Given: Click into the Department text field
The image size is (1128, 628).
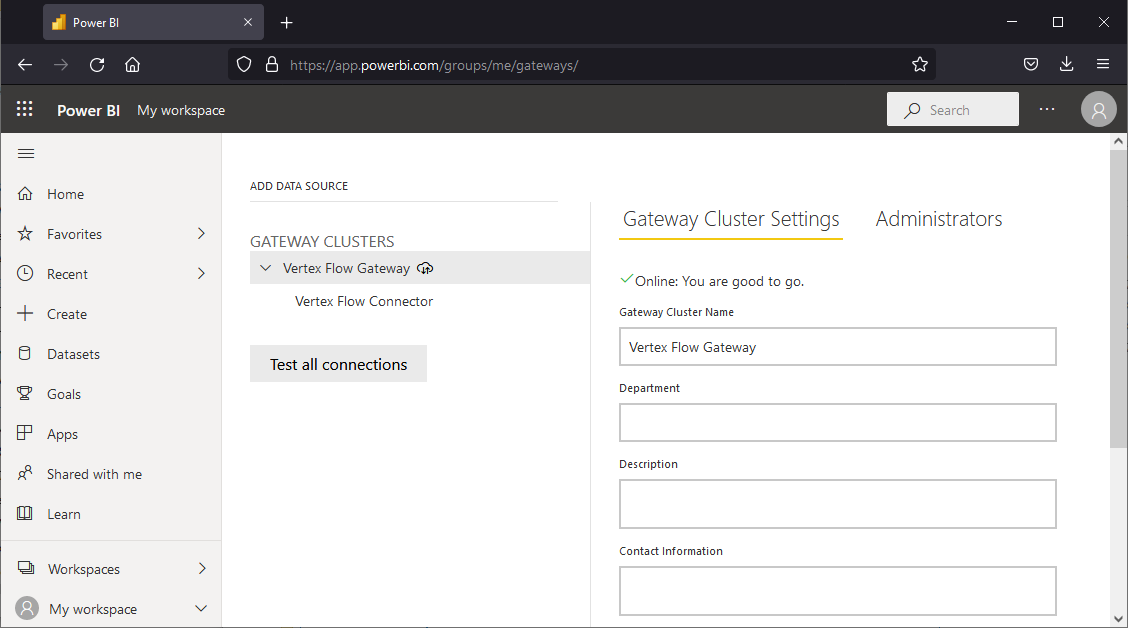Looking at the screenshot, I should (837, 422).
